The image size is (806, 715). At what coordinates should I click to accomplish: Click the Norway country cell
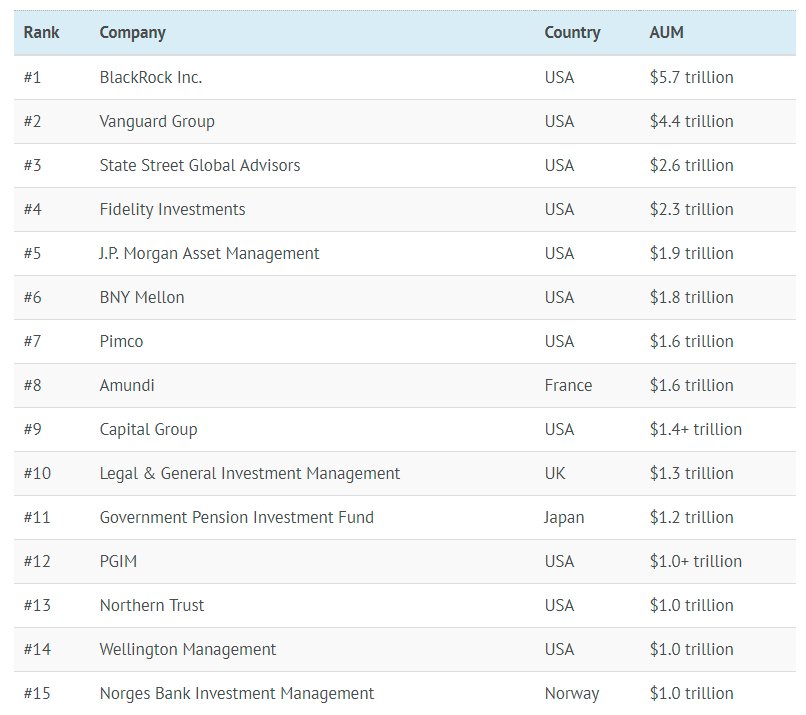[x=572, y=694]
